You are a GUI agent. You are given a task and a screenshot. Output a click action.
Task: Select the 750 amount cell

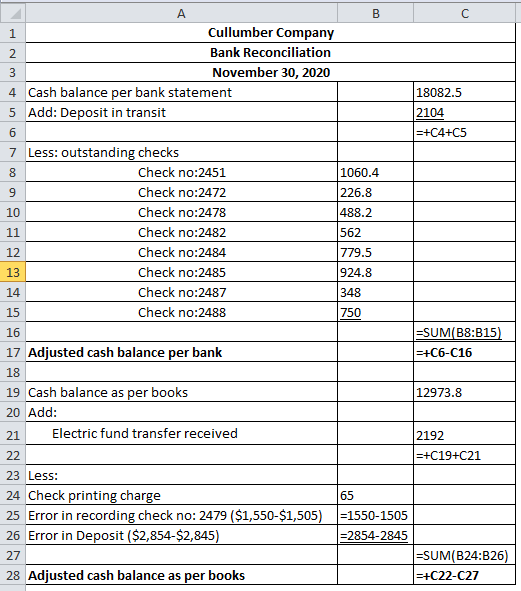point(375,312)
